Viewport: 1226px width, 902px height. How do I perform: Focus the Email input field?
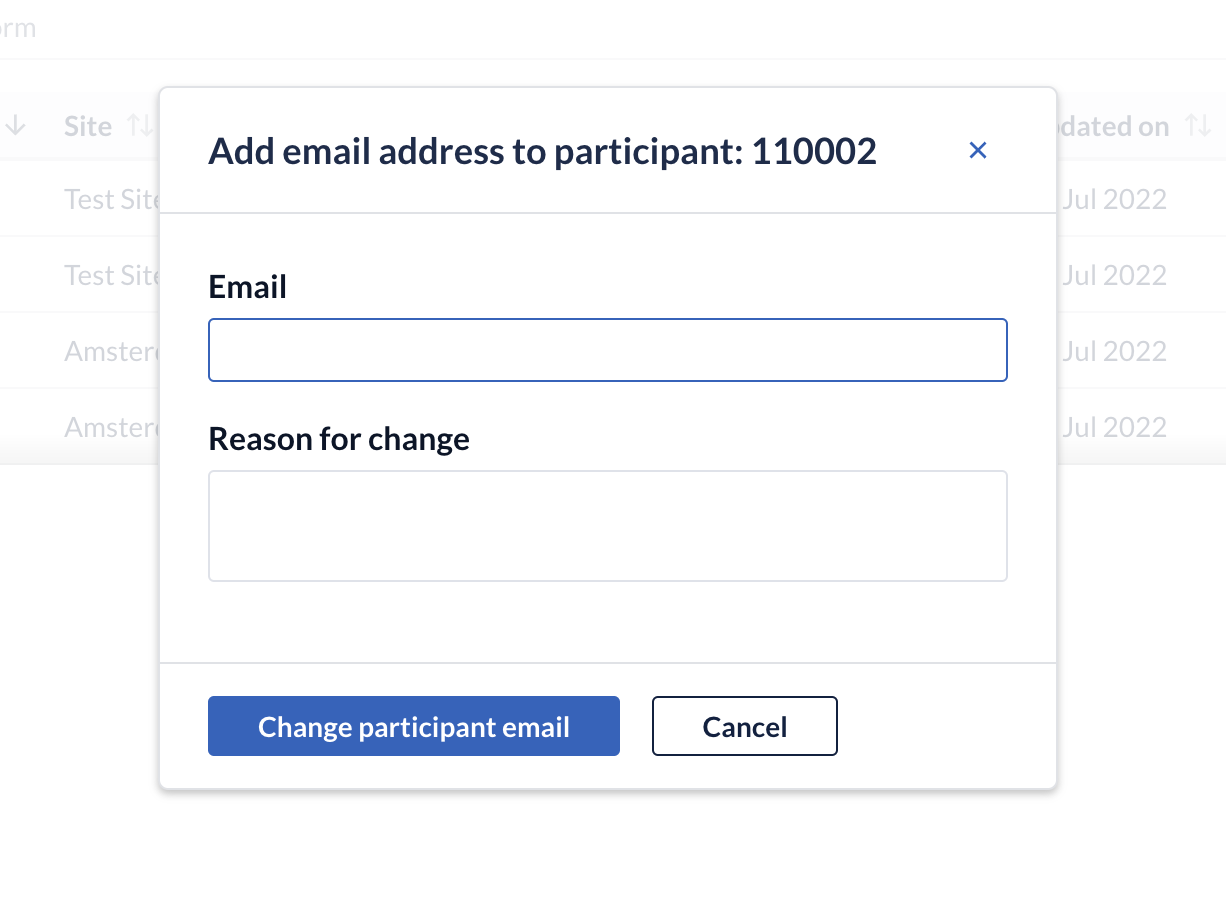click(607, 350)
